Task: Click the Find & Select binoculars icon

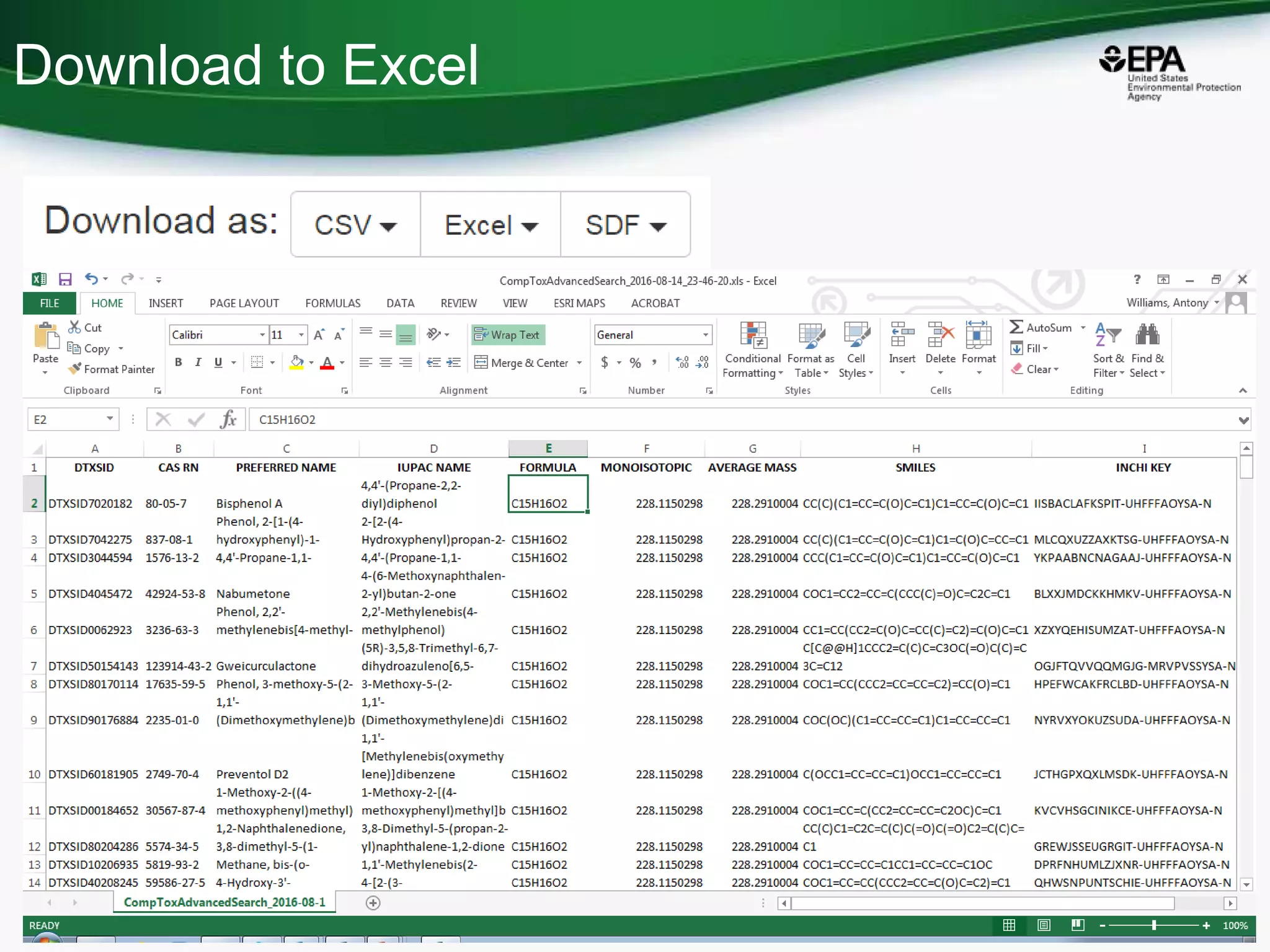Action: pyautogui.click(x=1147, y=335)
